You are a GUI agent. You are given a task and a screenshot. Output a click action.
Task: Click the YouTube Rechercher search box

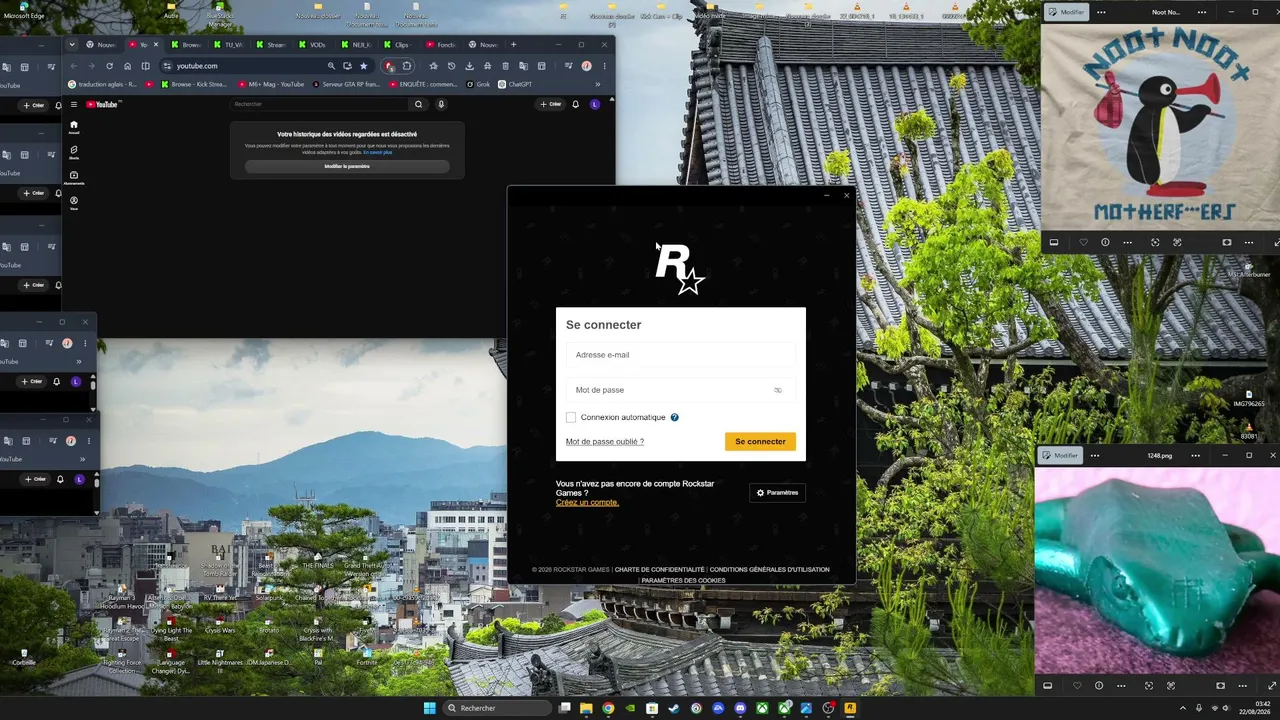tap(318, 104)
